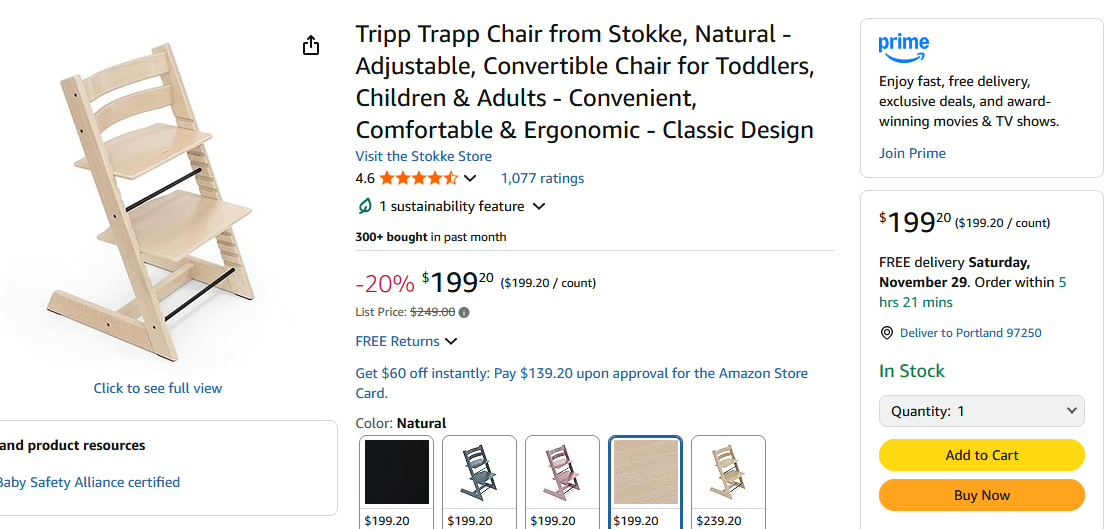Select the pink chair color option
Screen dimensions: 1107x529
(x=562, y=472)
